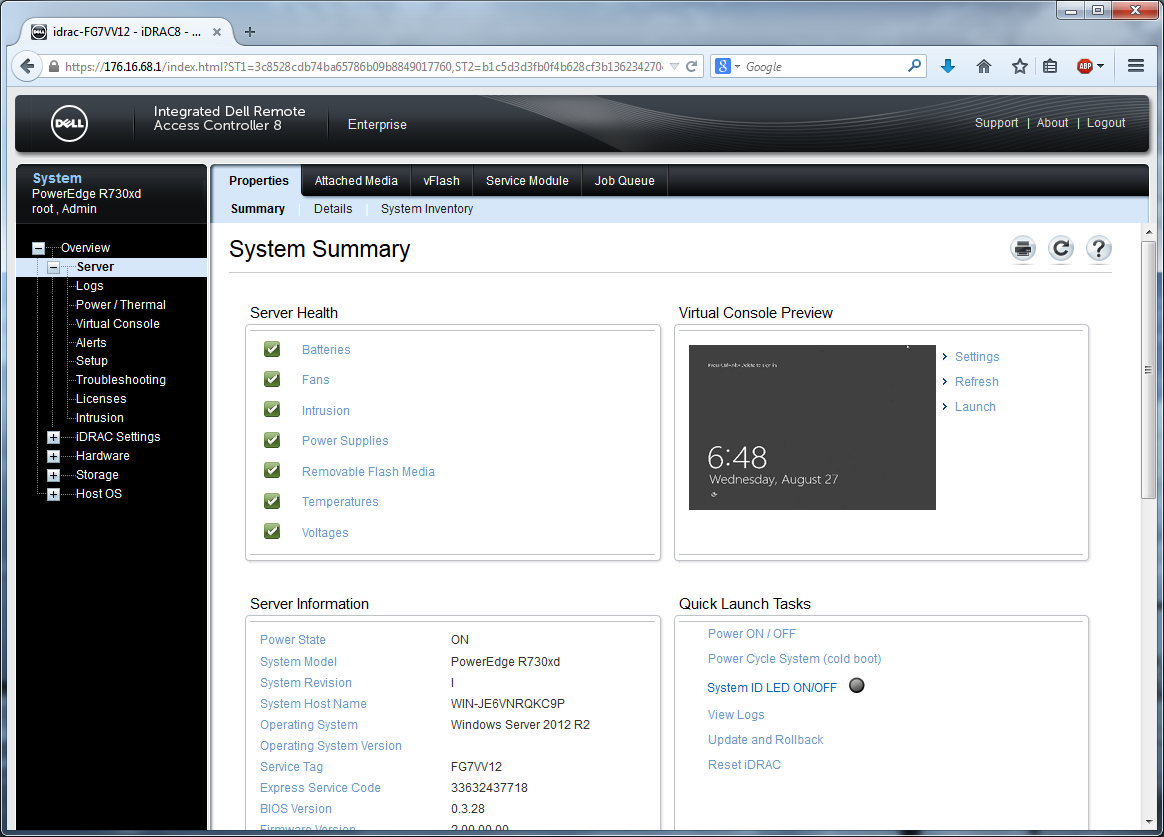Switch to the Attached Media tab
1164x837 pixels.
[356, 181]
